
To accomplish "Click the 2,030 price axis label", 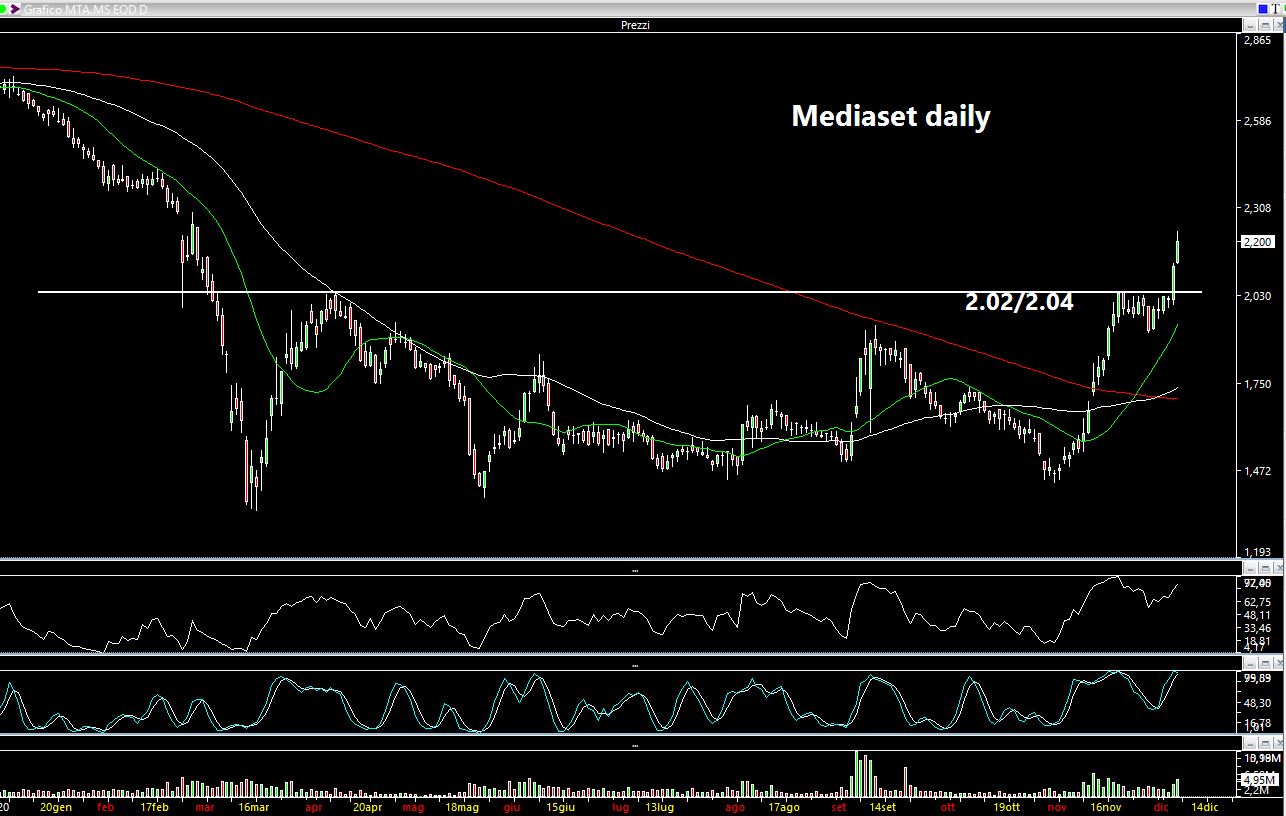I will [1257, 296].
